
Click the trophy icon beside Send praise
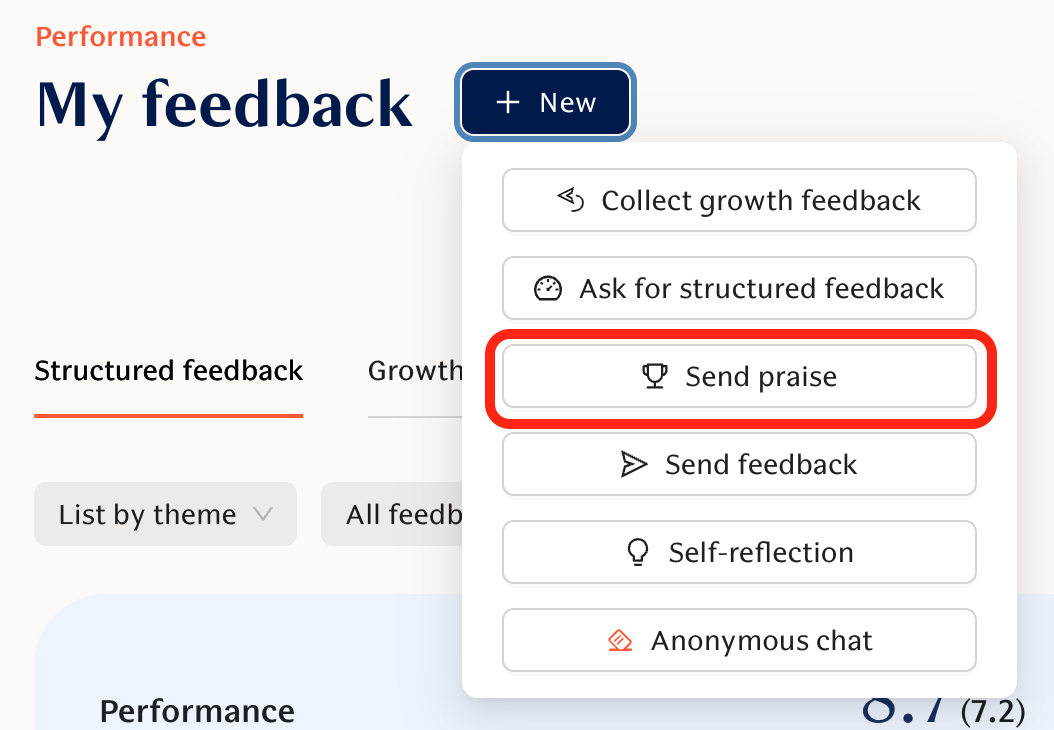pos(654,376)
